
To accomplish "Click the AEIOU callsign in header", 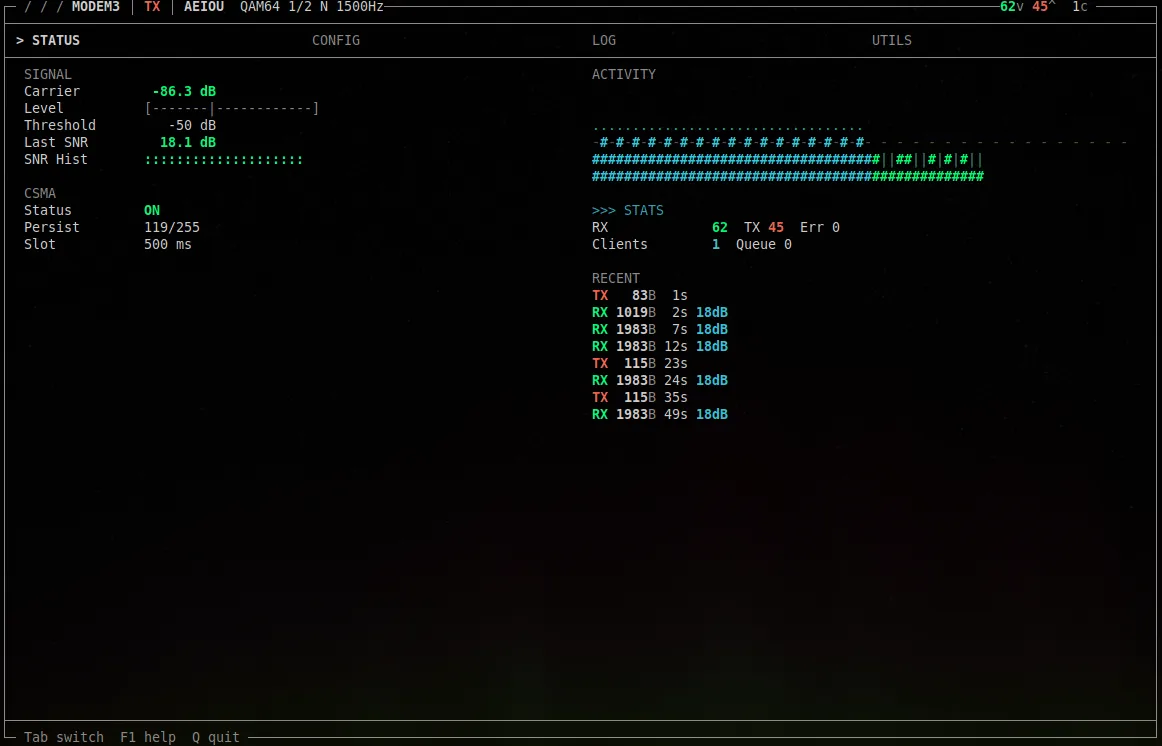I will [x=204, y=7].
